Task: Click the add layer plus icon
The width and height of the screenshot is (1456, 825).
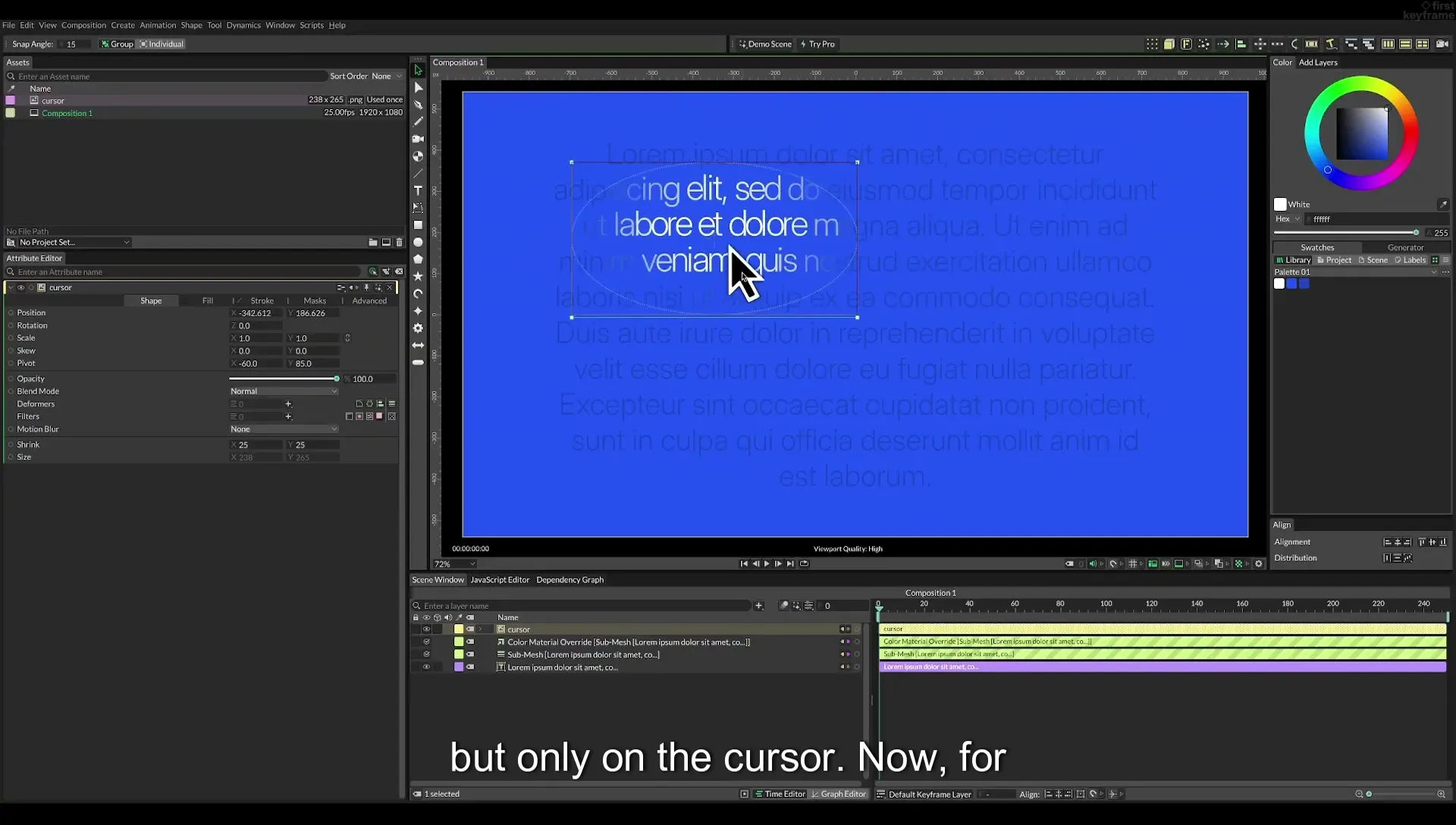Action: [x=758, y=606]
